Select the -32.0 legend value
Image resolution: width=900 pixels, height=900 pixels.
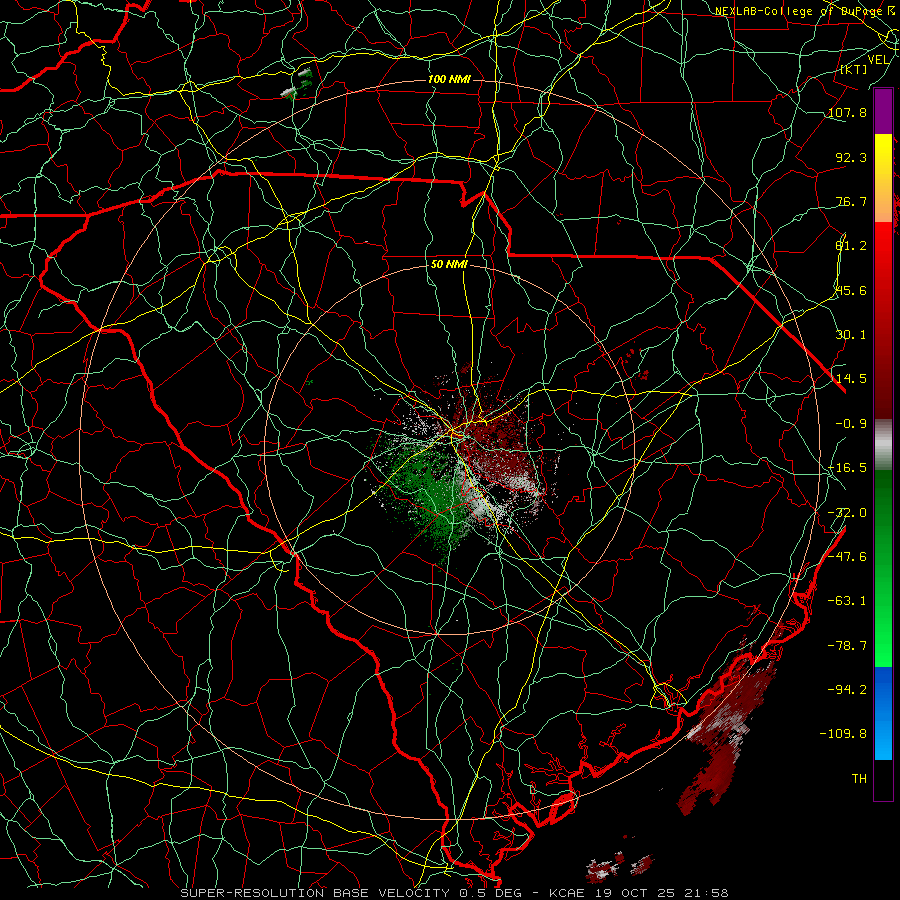pos(847,513)
